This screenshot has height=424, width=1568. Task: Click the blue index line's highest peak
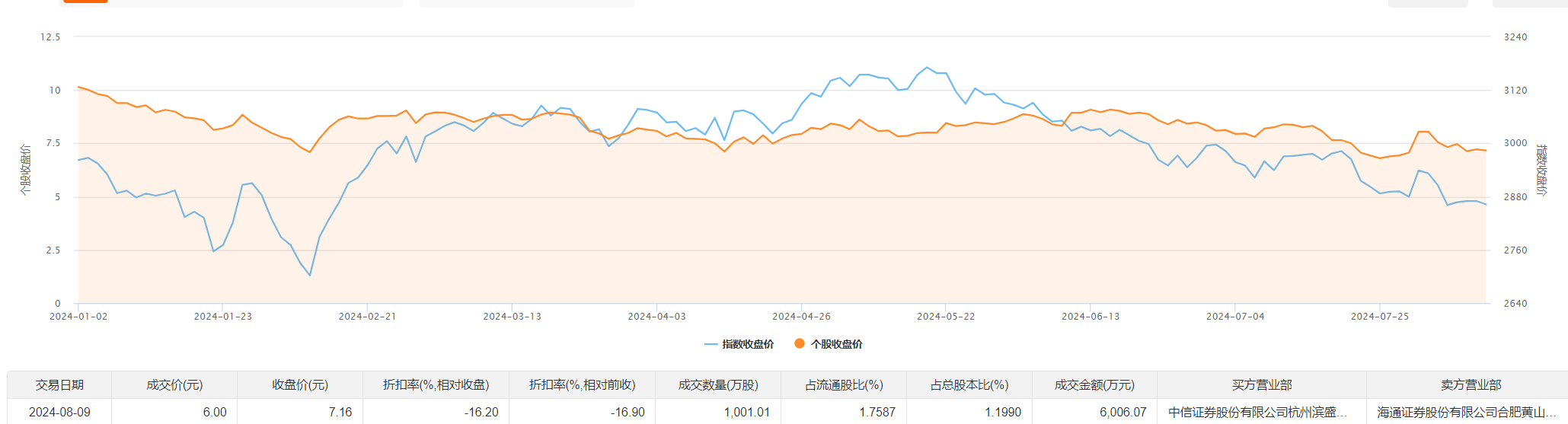(x=926, y=67)
